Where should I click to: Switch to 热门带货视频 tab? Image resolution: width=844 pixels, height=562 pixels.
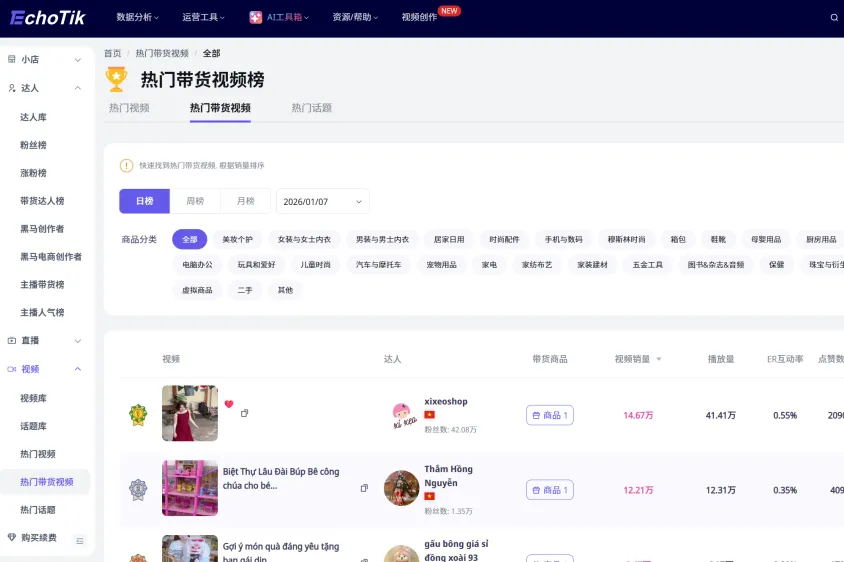(x=220, y=108)
